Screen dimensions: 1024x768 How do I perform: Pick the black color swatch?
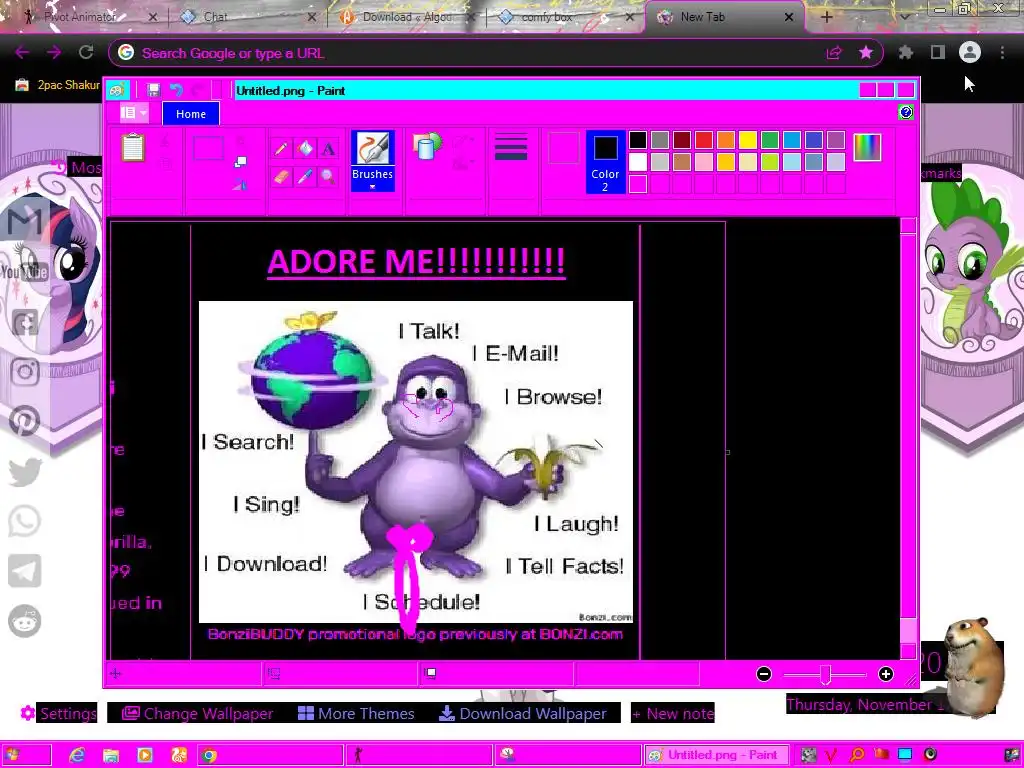tap(638, 140)
